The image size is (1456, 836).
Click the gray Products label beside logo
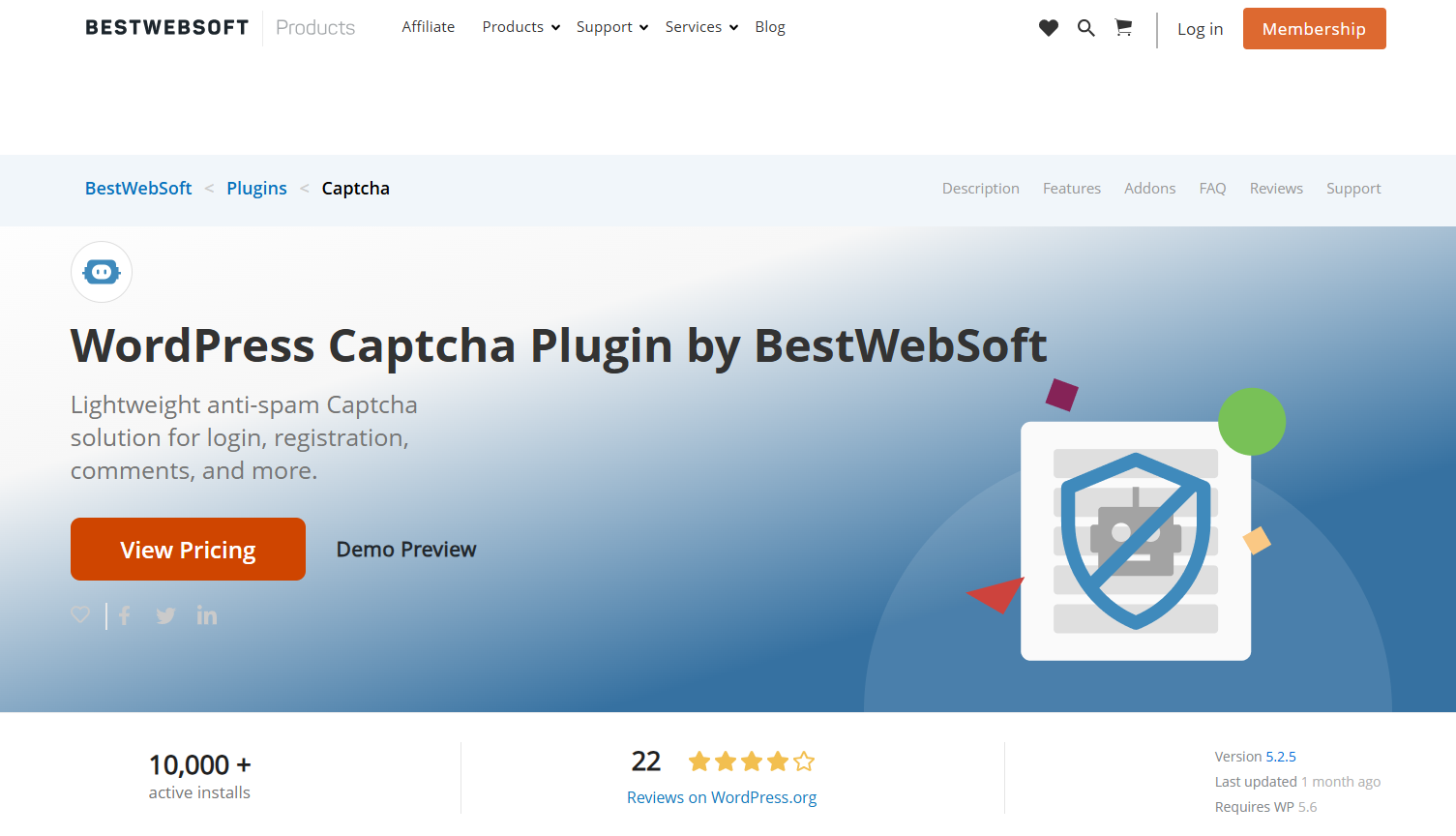coord(315,28)
